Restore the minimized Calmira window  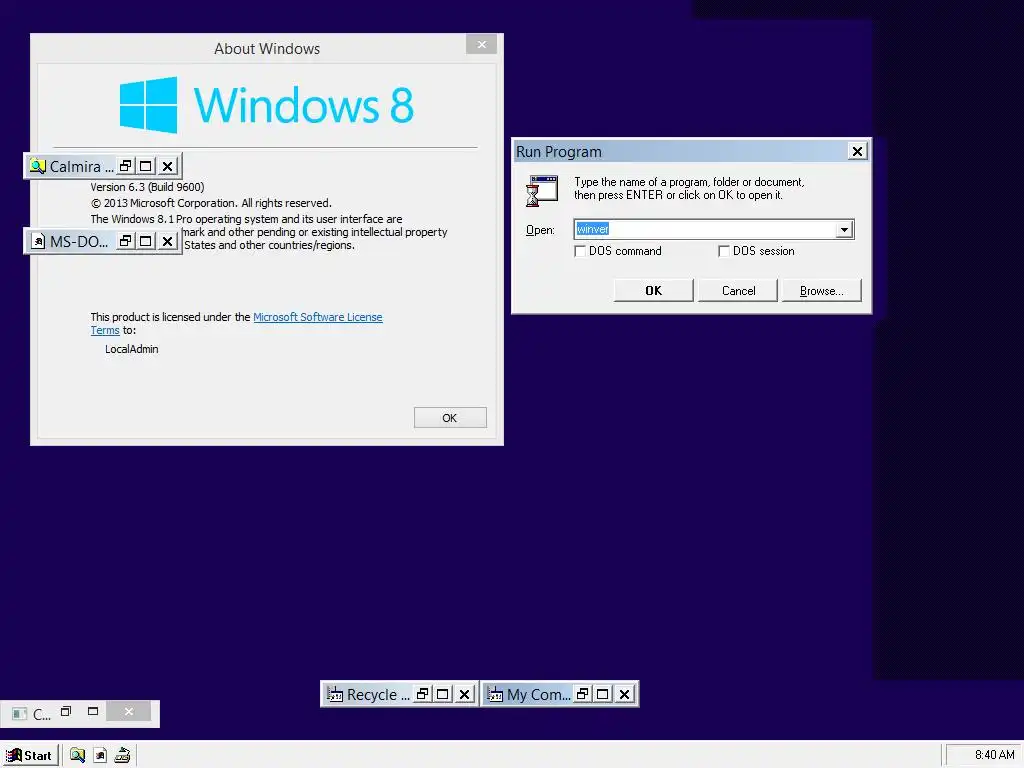125,166
